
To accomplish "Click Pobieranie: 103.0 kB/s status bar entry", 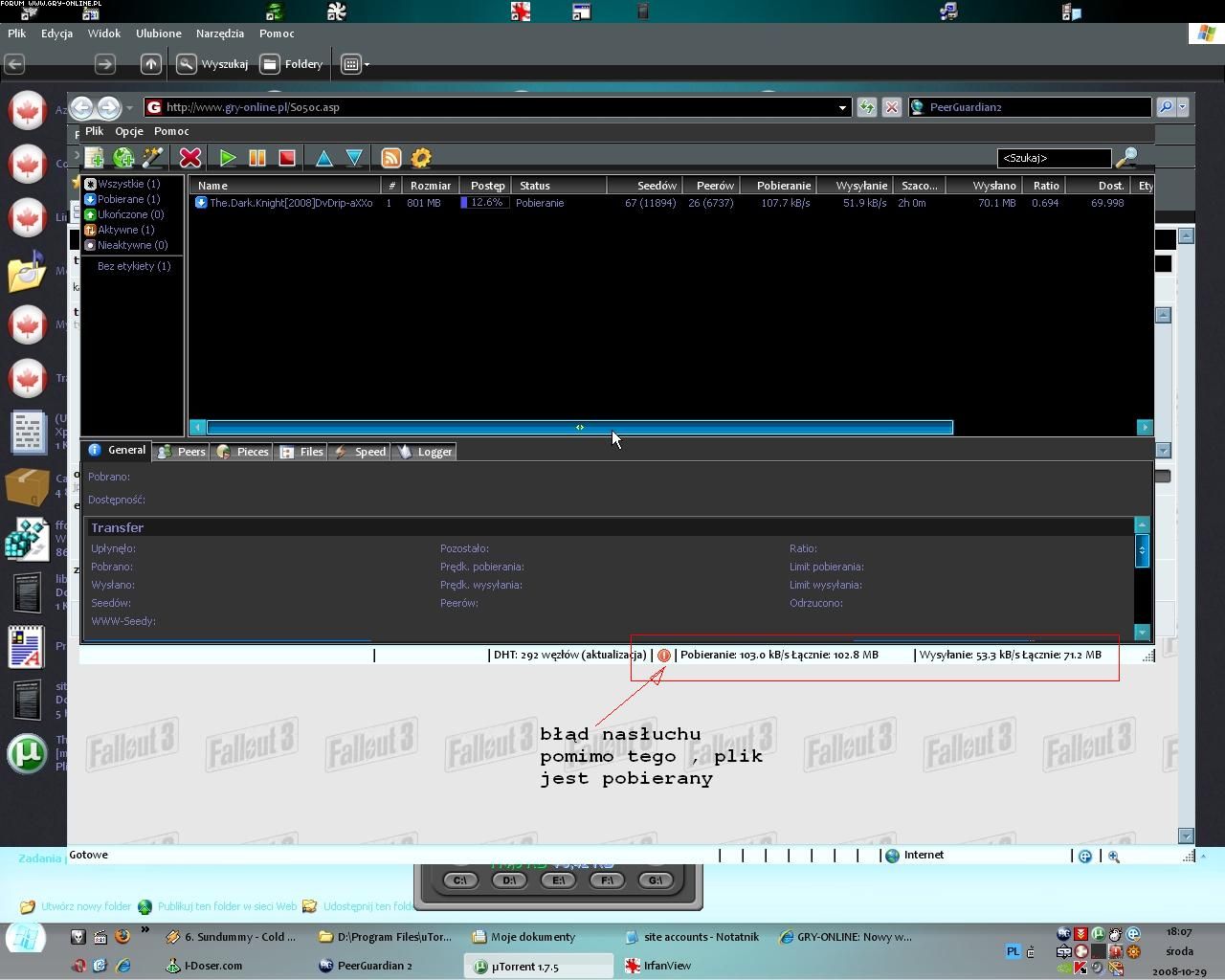I will [779, 656].
